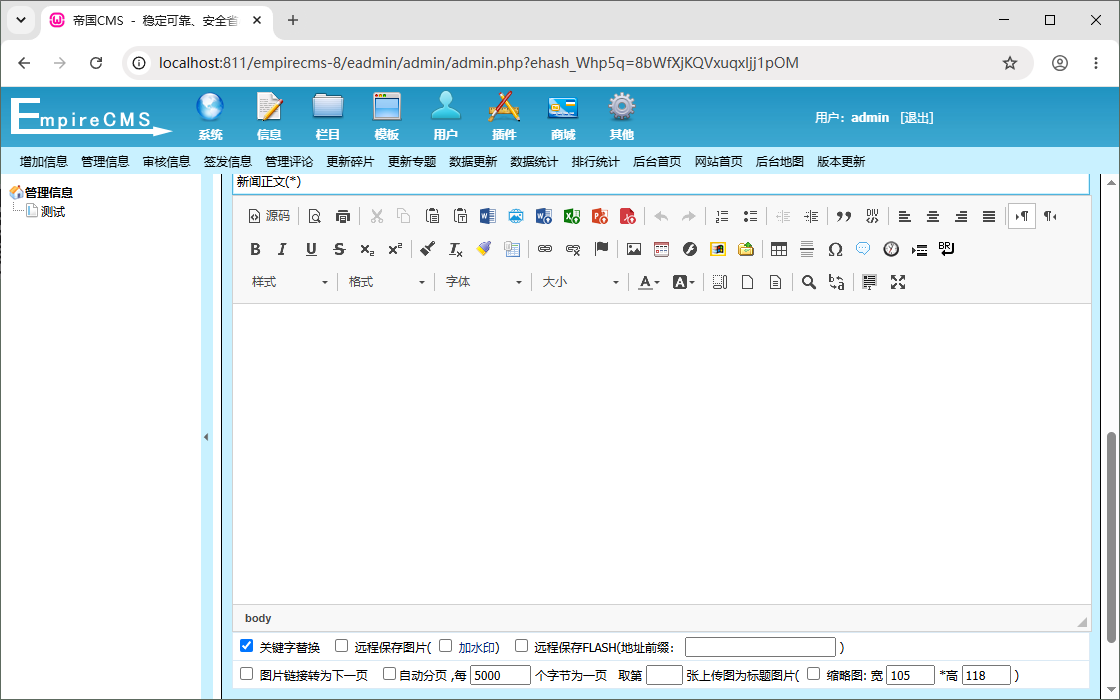1120x700 pixels.
Task: Click the browser reload button
Action: [x=96, y=63]
